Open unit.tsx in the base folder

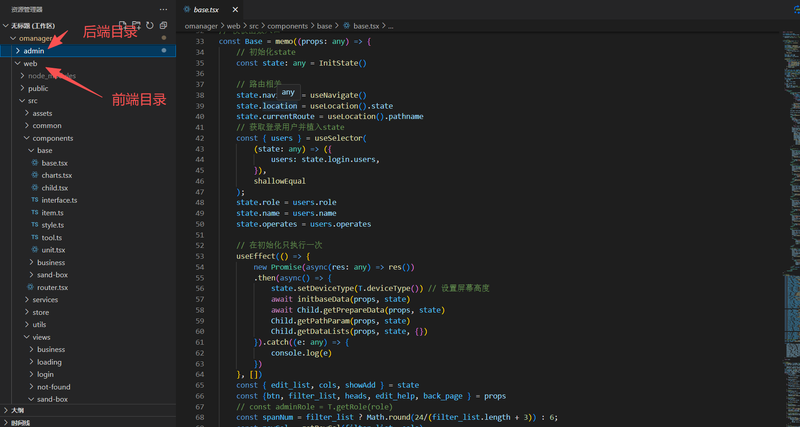point(54,250)
